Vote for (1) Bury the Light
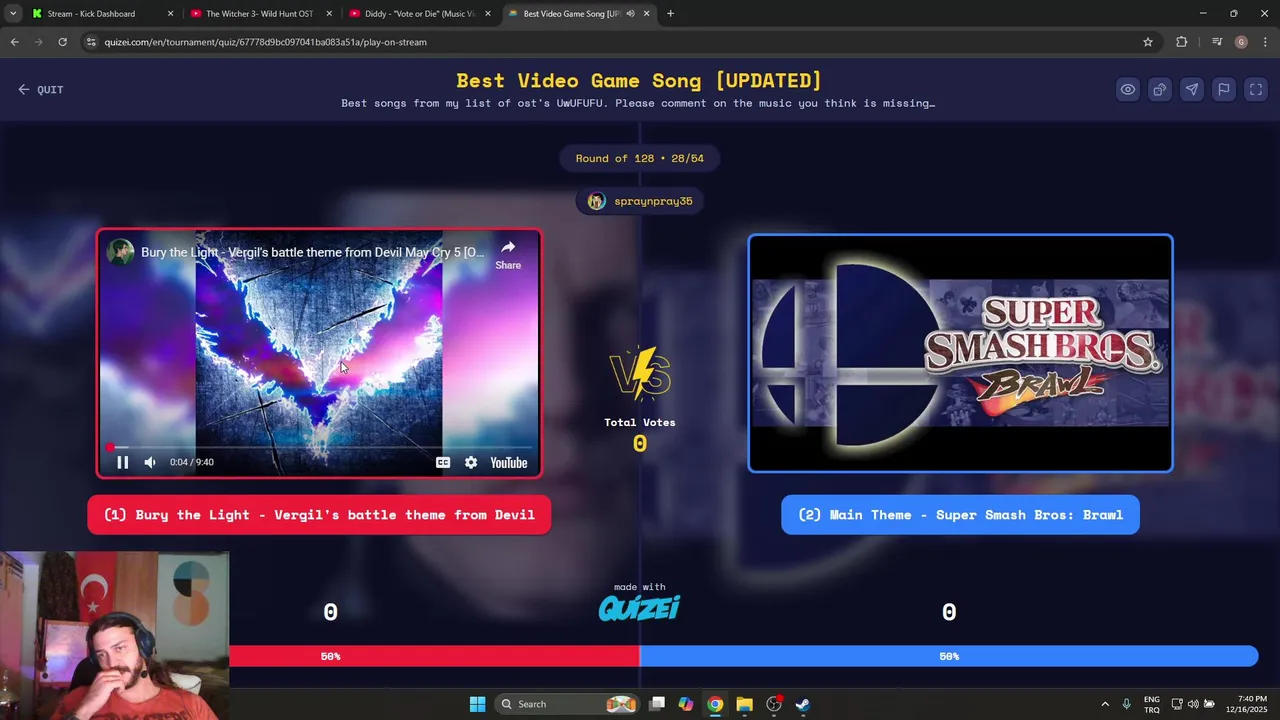 (x=319, y=515)
